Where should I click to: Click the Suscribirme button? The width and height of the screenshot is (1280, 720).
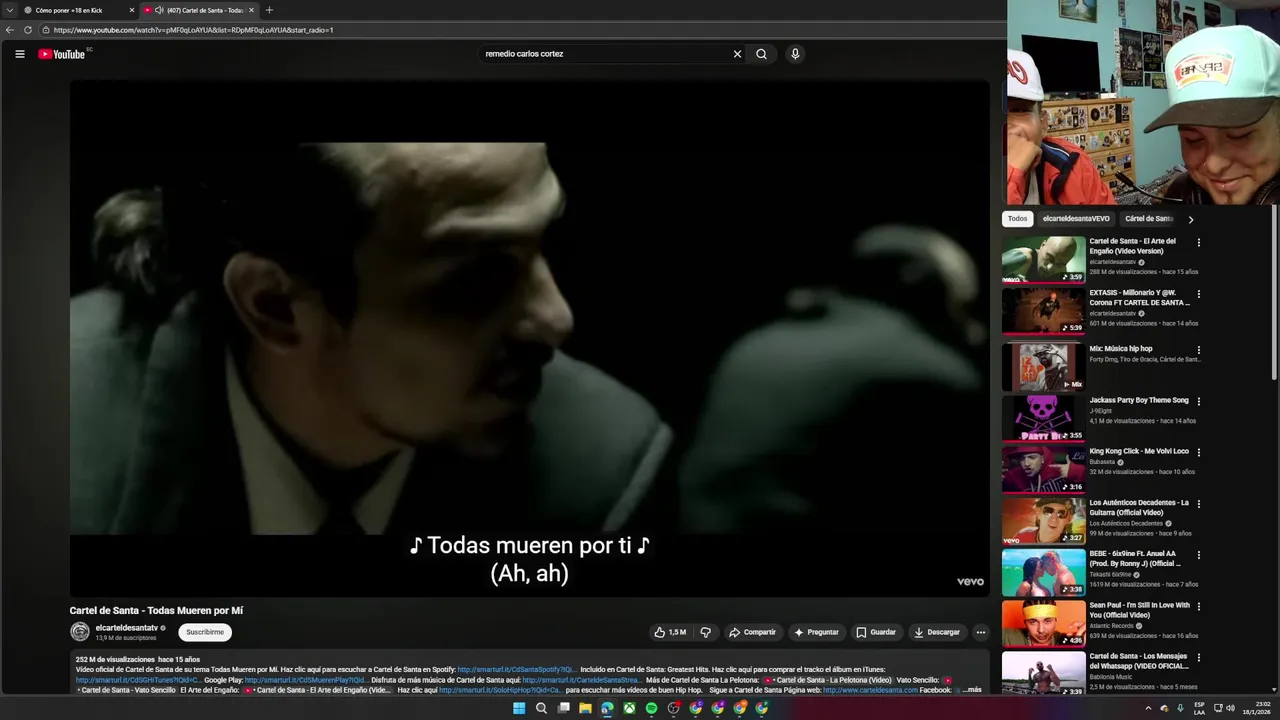pos(205,632)
